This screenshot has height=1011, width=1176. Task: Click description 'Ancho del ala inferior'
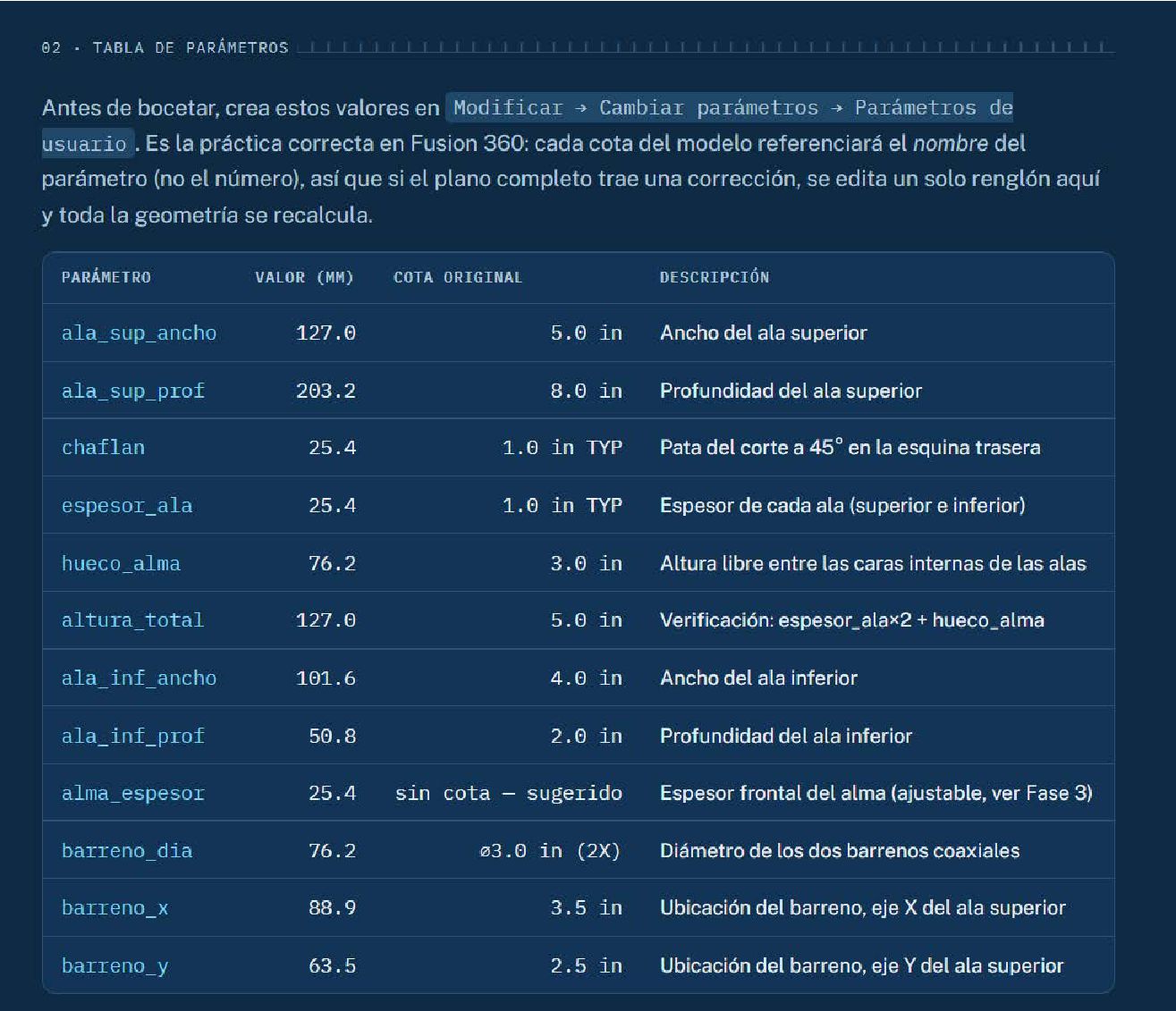pos(758,678)
